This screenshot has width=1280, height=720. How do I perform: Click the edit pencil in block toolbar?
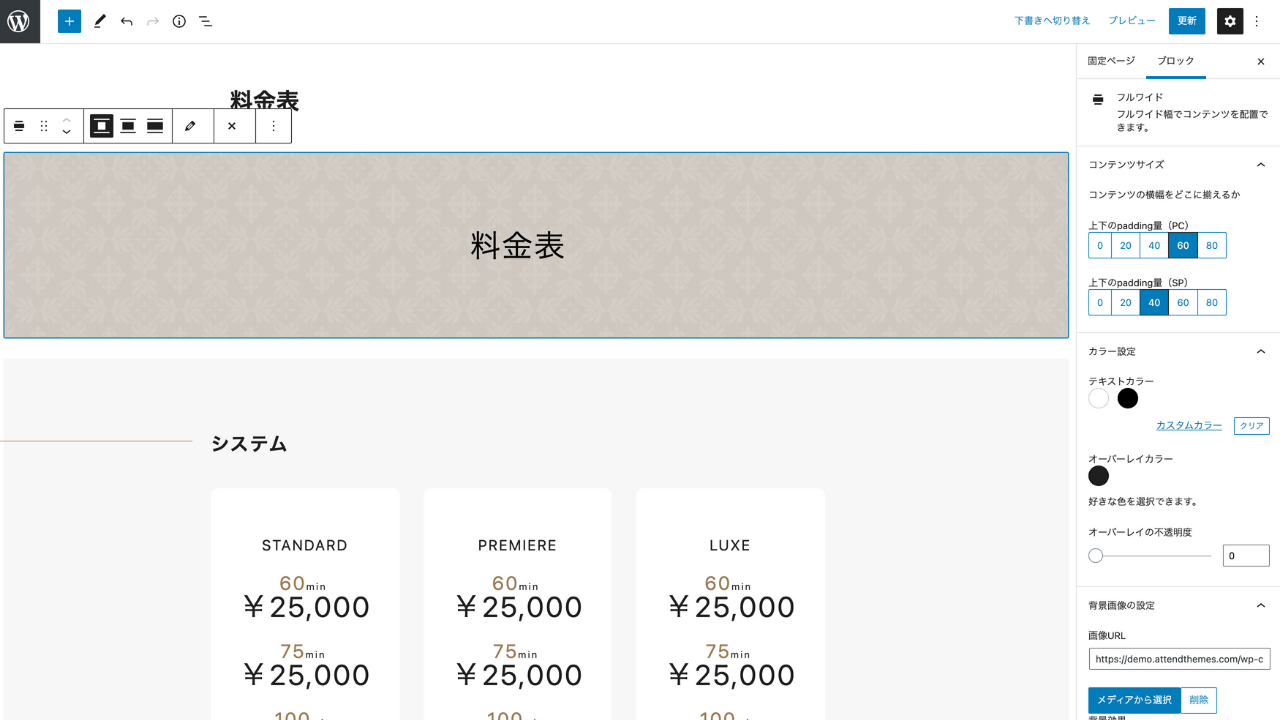[x=190, y=126]
